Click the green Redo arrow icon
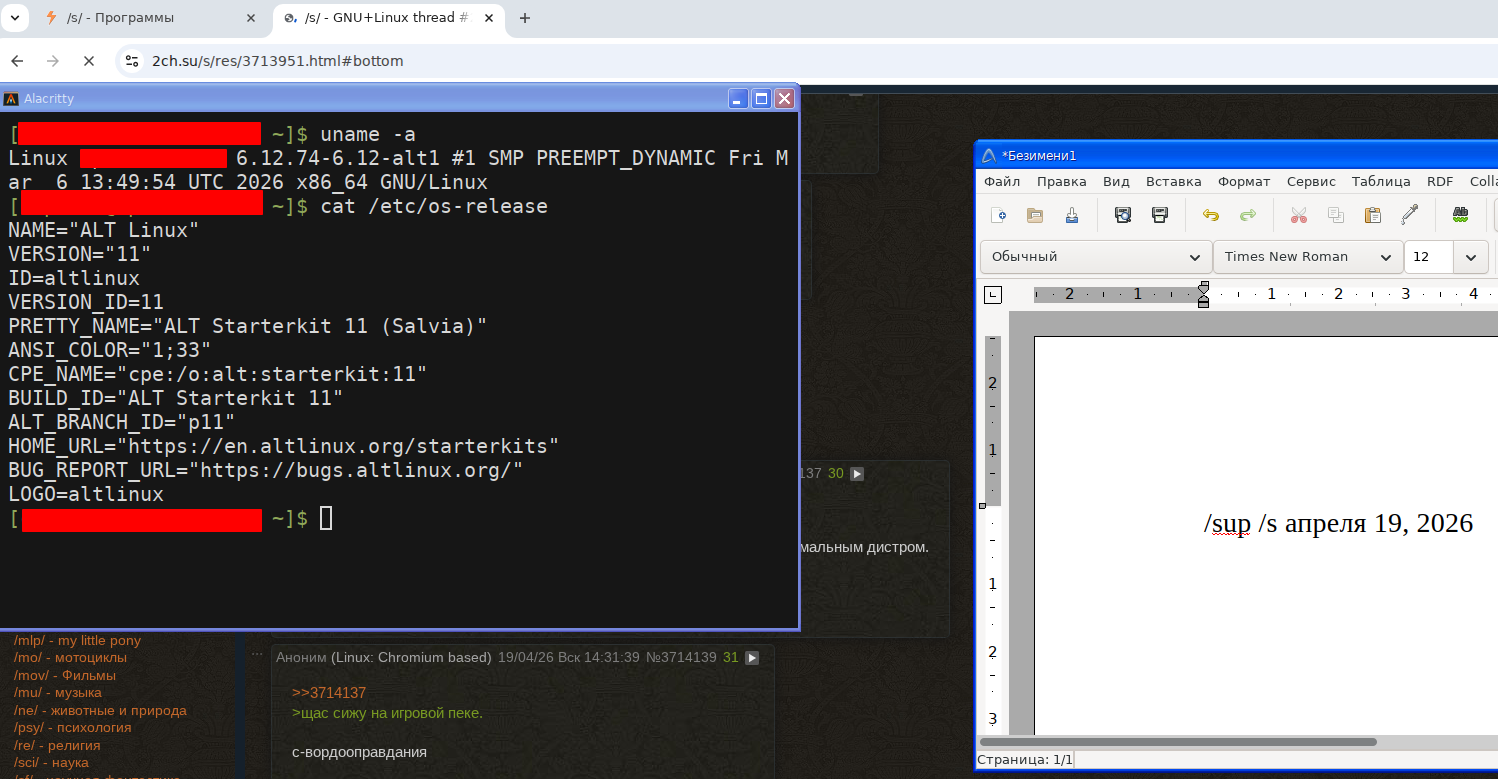The width and height of the screenshot is (1498, 779). (1248, 215)
